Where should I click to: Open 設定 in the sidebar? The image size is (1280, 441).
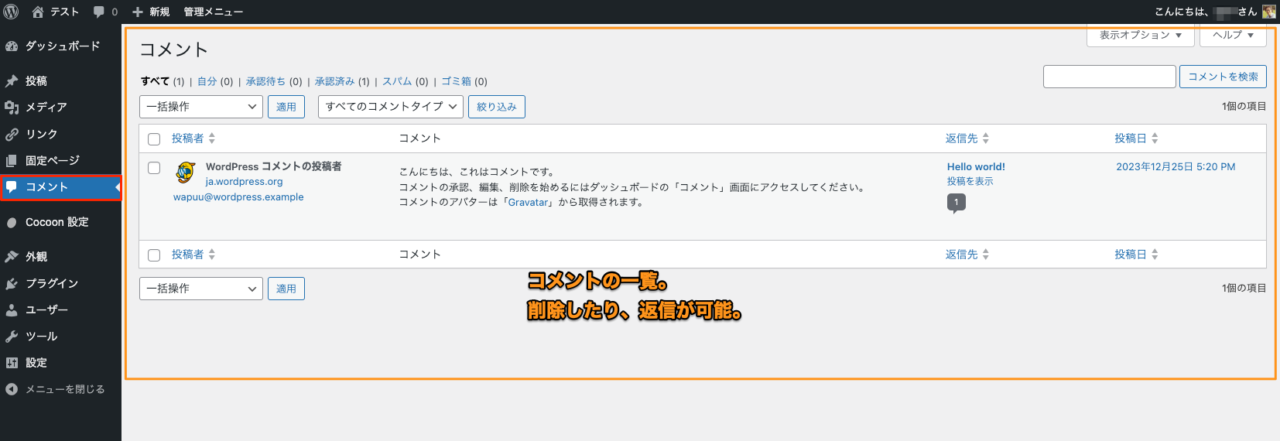point(61,363)
